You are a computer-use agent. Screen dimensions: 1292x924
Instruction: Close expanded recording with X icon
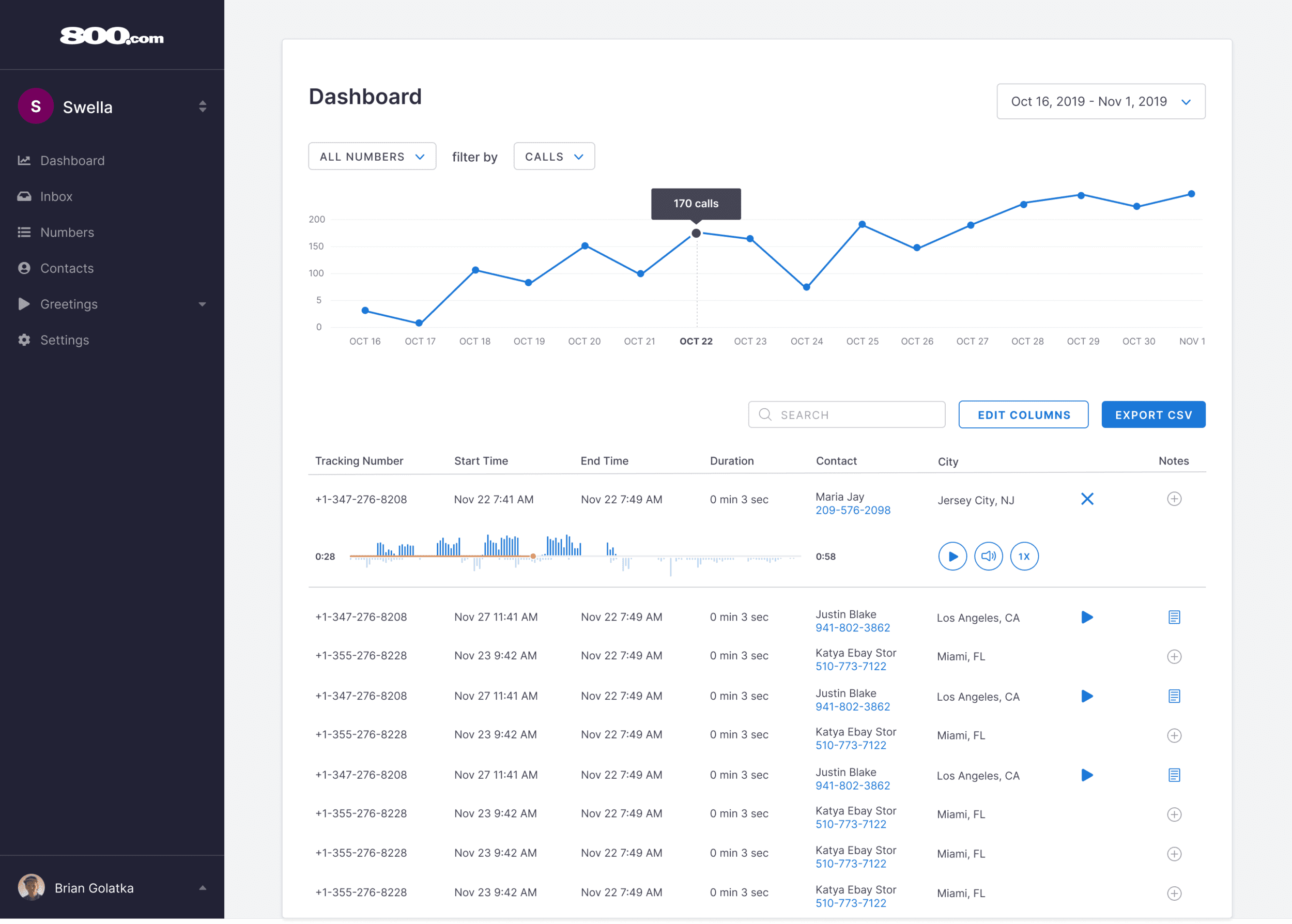click(x=1087, y=499)
